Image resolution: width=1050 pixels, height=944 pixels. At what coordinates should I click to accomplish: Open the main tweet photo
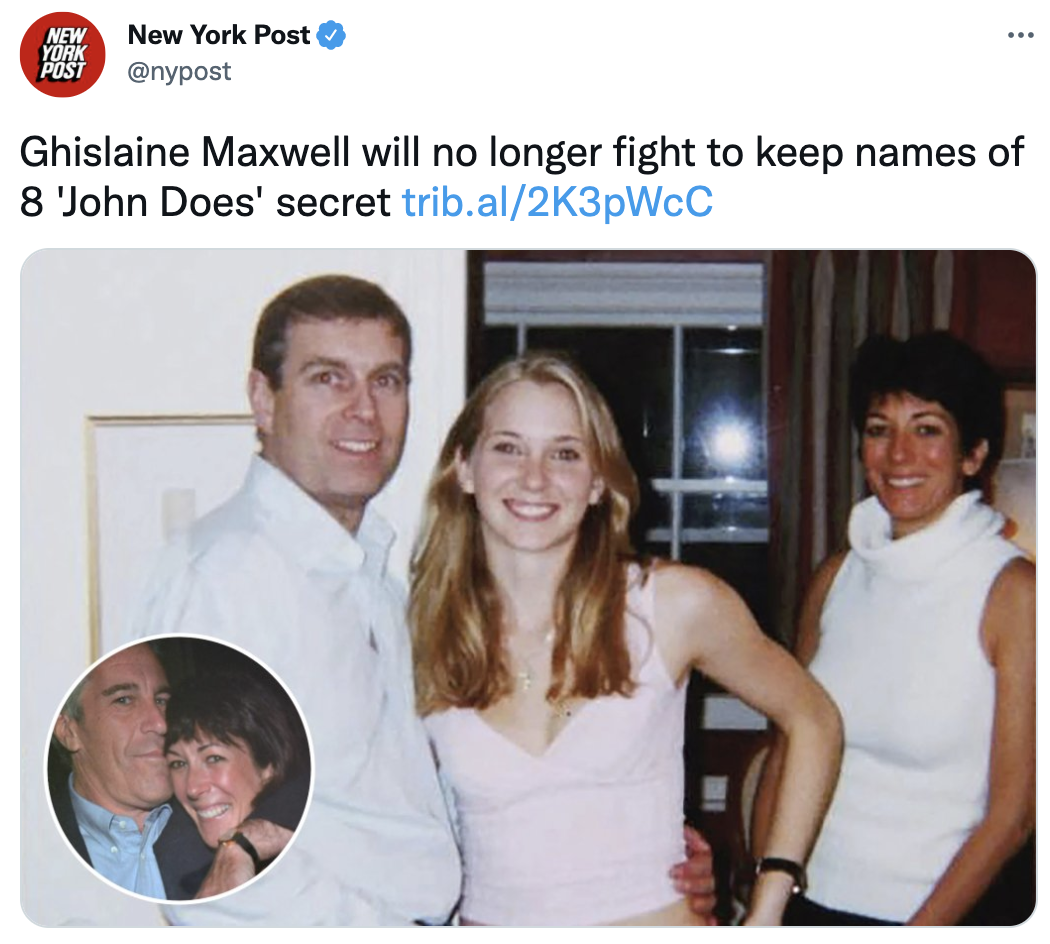[x=528, y=588]
